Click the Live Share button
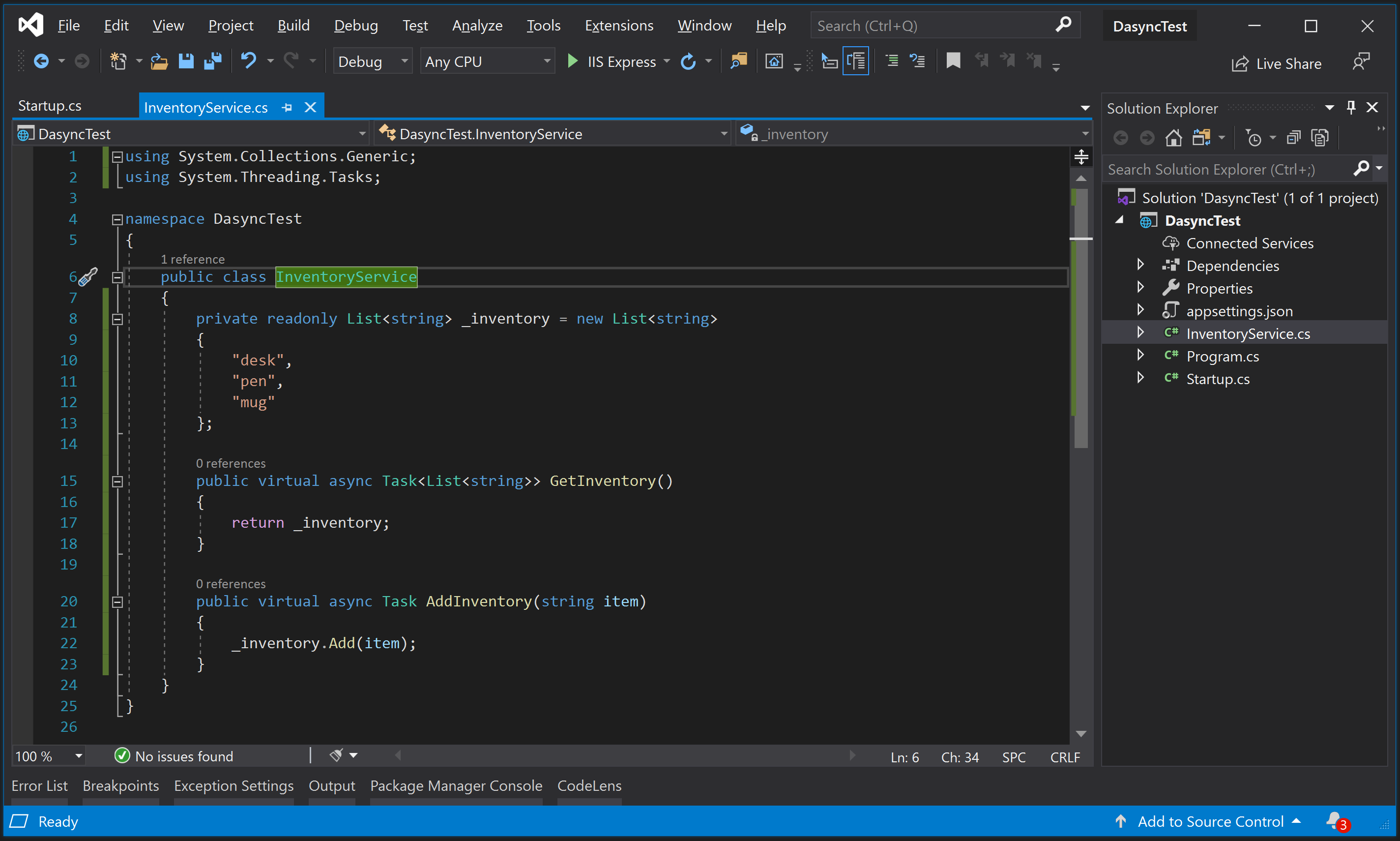Screen dimensions: 1400x841 tap(1277, 63)
